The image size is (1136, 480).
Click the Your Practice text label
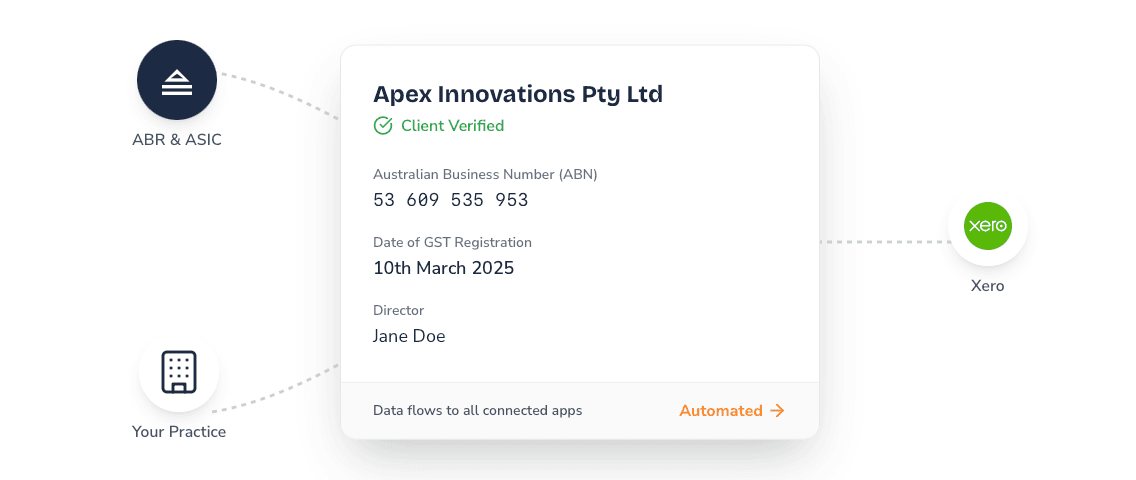(179, 432)
